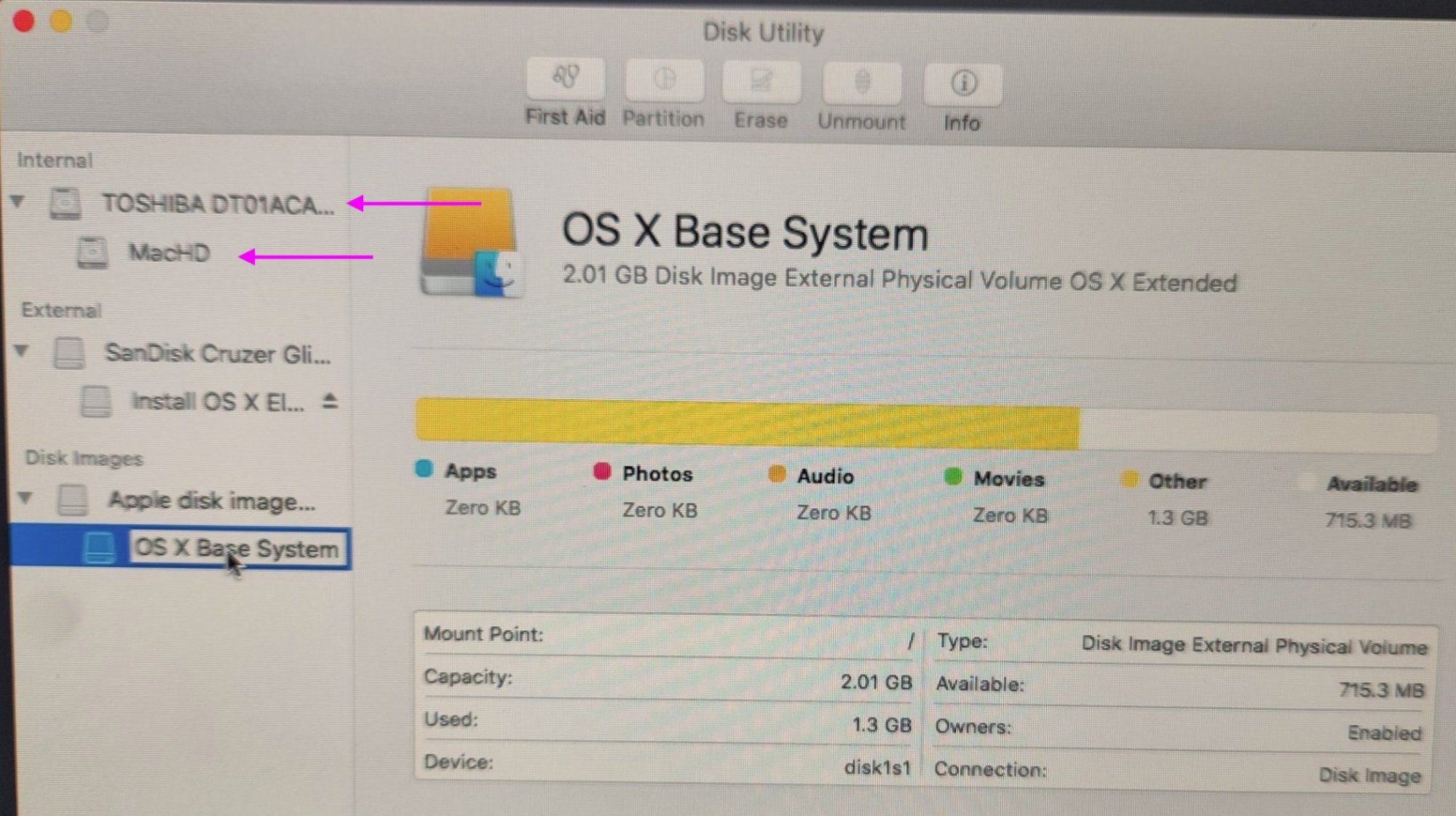Select OS X Base System entry
This screenshot has height=816, width=1456.
(x=237, y=548)
